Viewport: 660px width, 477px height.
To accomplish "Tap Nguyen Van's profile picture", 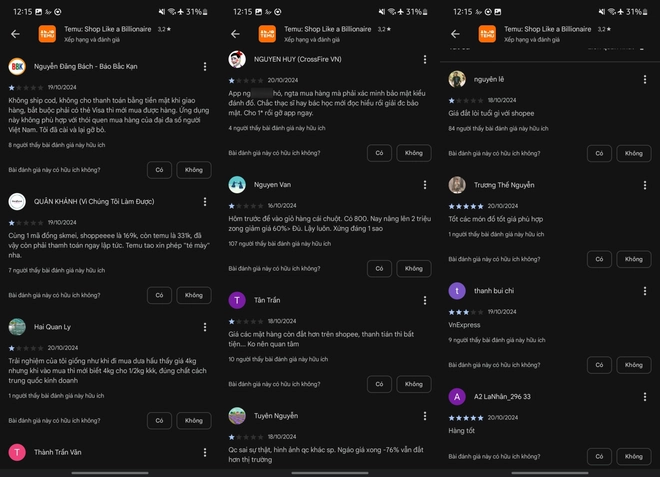I will (x=237, y=185).
